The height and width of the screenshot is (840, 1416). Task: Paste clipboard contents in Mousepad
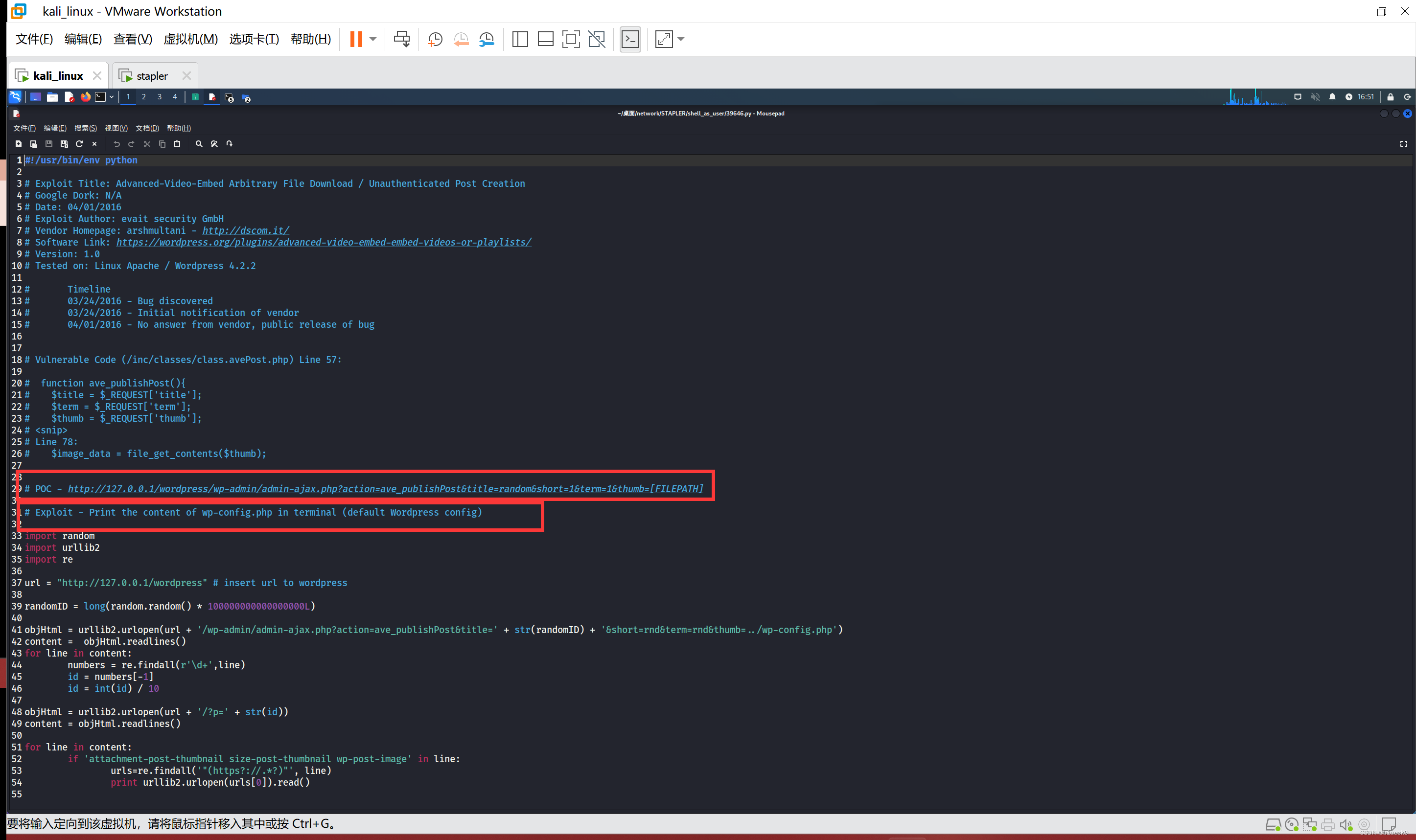click(x=177, y=144)
